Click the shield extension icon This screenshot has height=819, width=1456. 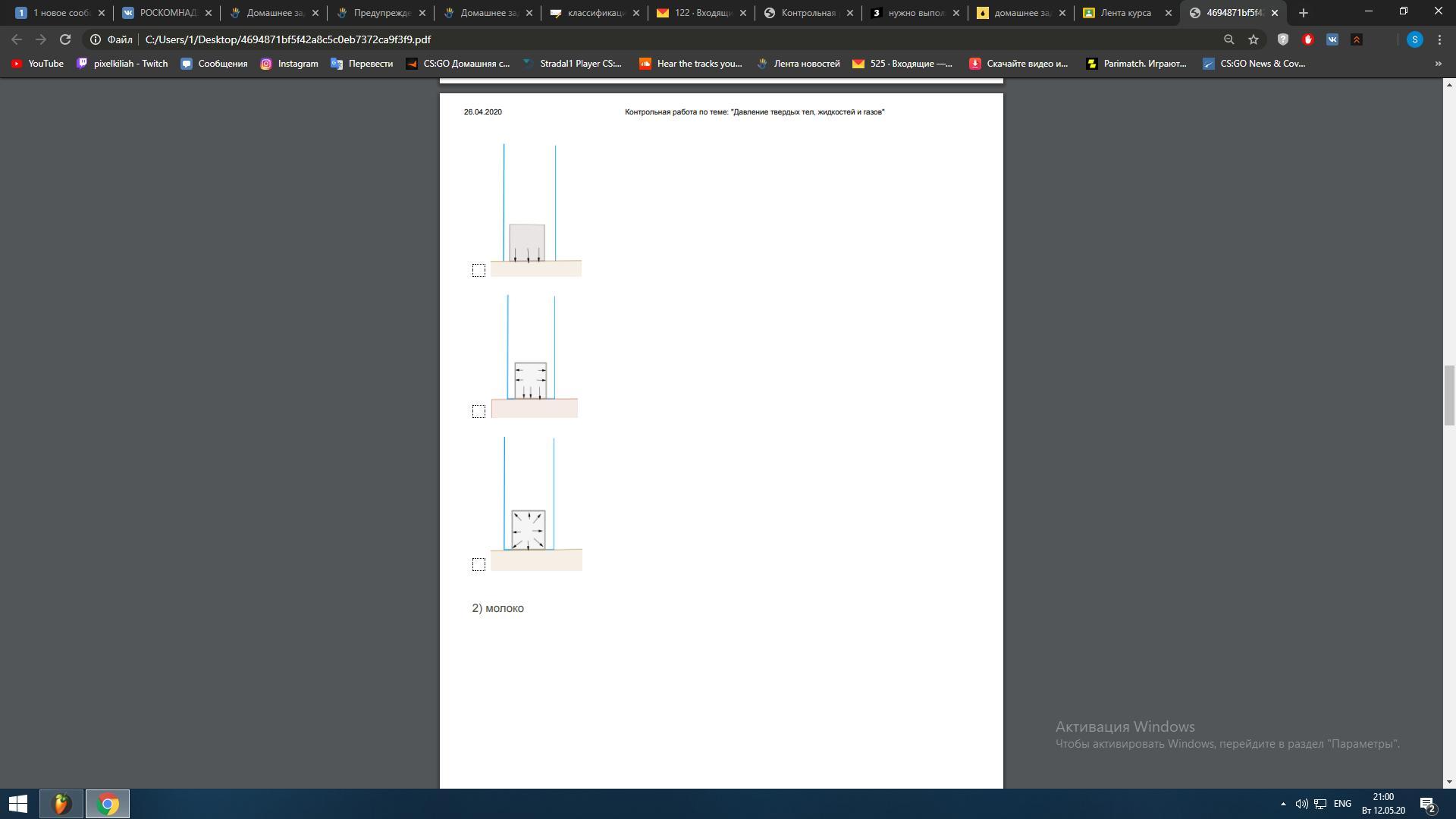tap(1283, 39)
